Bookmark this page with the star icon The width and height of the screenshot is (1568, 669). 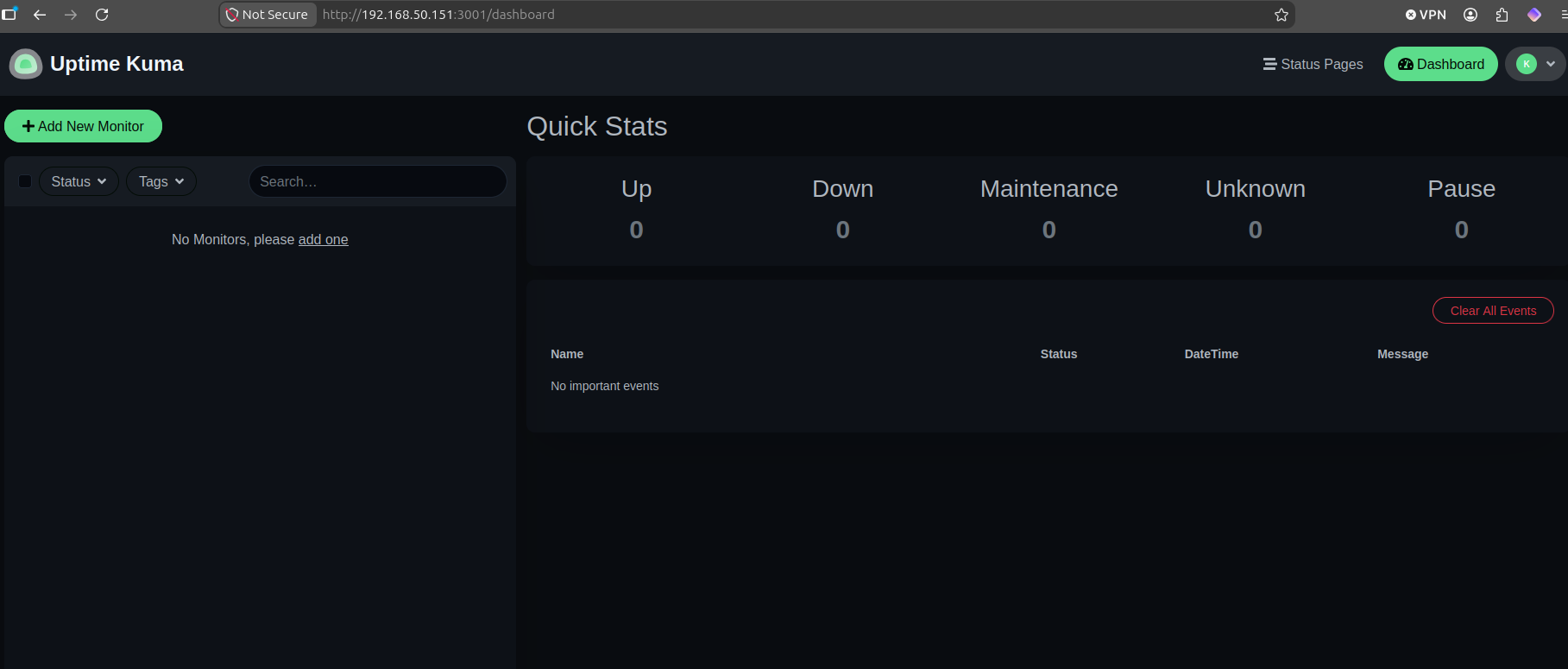click(x=1281, y=15)
